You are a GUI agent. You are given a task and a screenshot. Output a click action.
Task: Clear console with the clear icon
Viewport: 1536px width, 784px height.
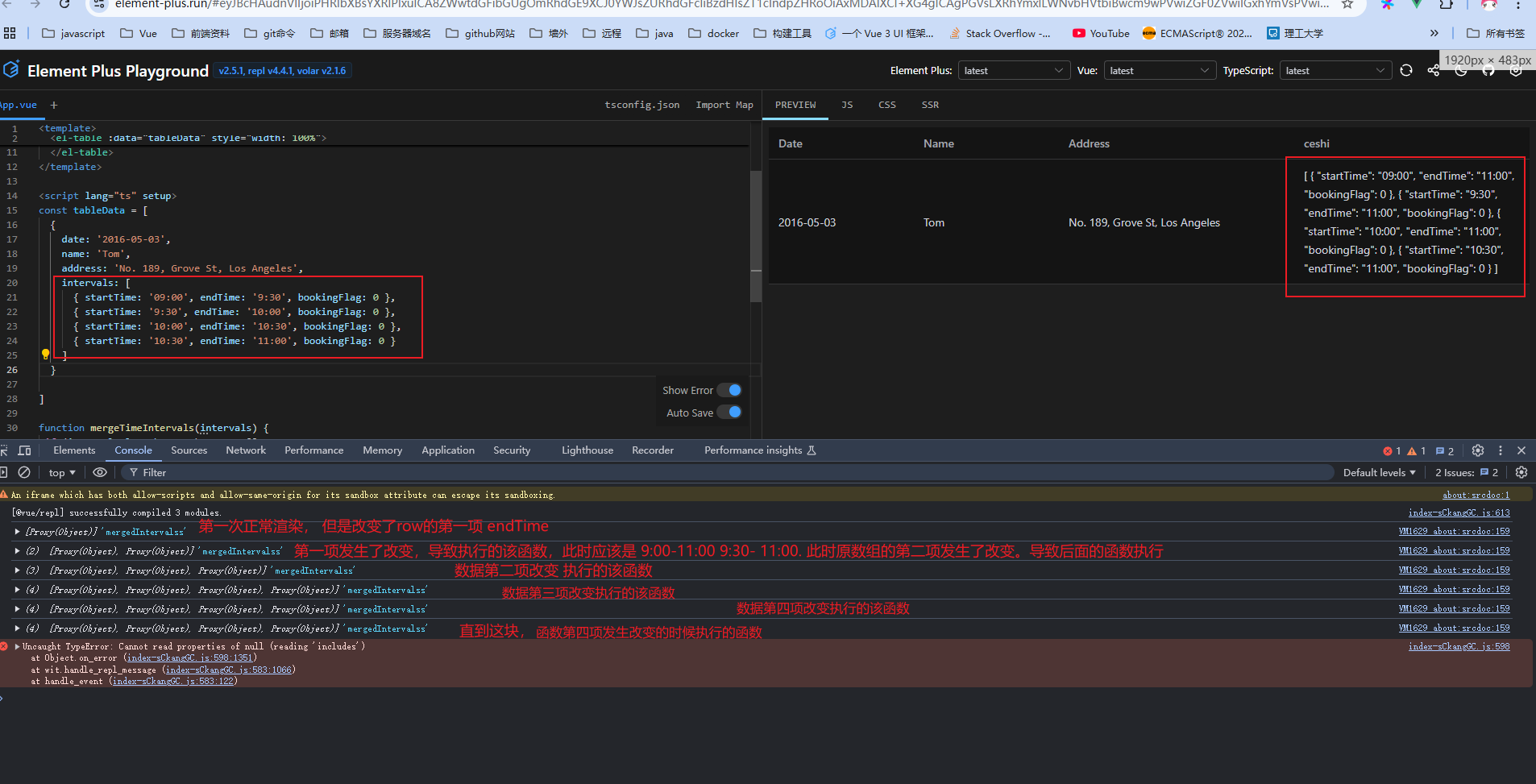[24, 472]
